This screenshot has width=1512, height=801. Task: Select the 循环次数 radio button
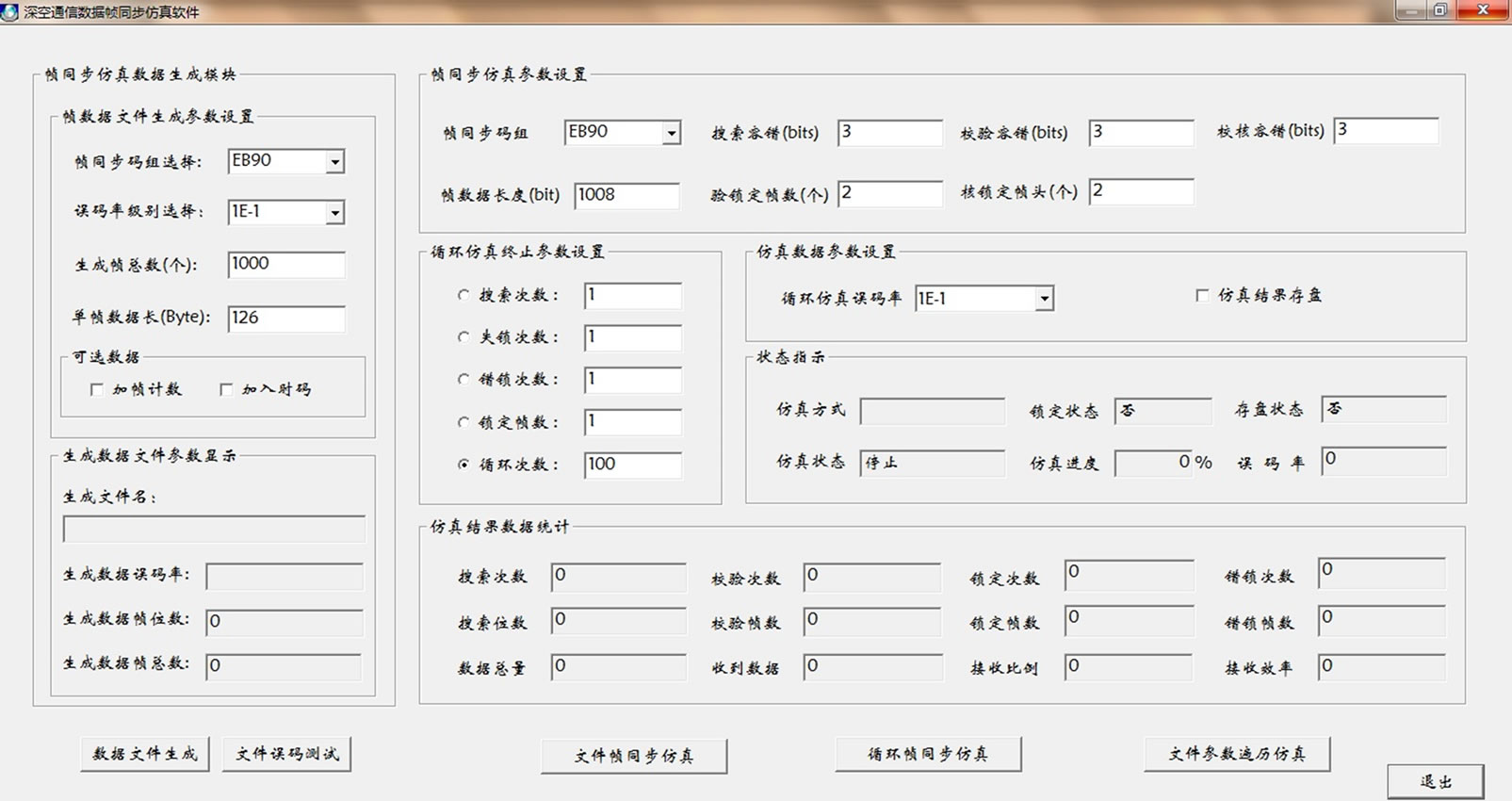coord(463,465)
